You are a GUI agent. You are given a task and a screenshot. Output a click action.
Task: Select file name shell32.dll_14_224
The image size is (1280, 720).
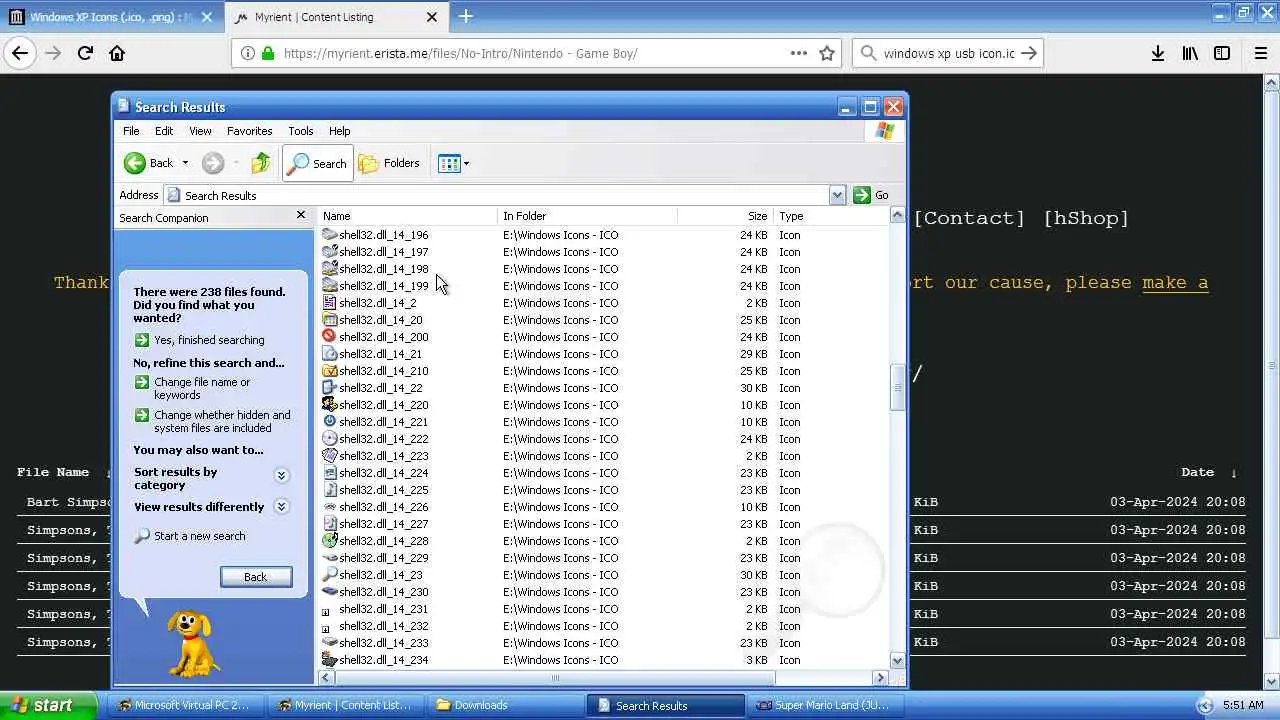point(383,473)
